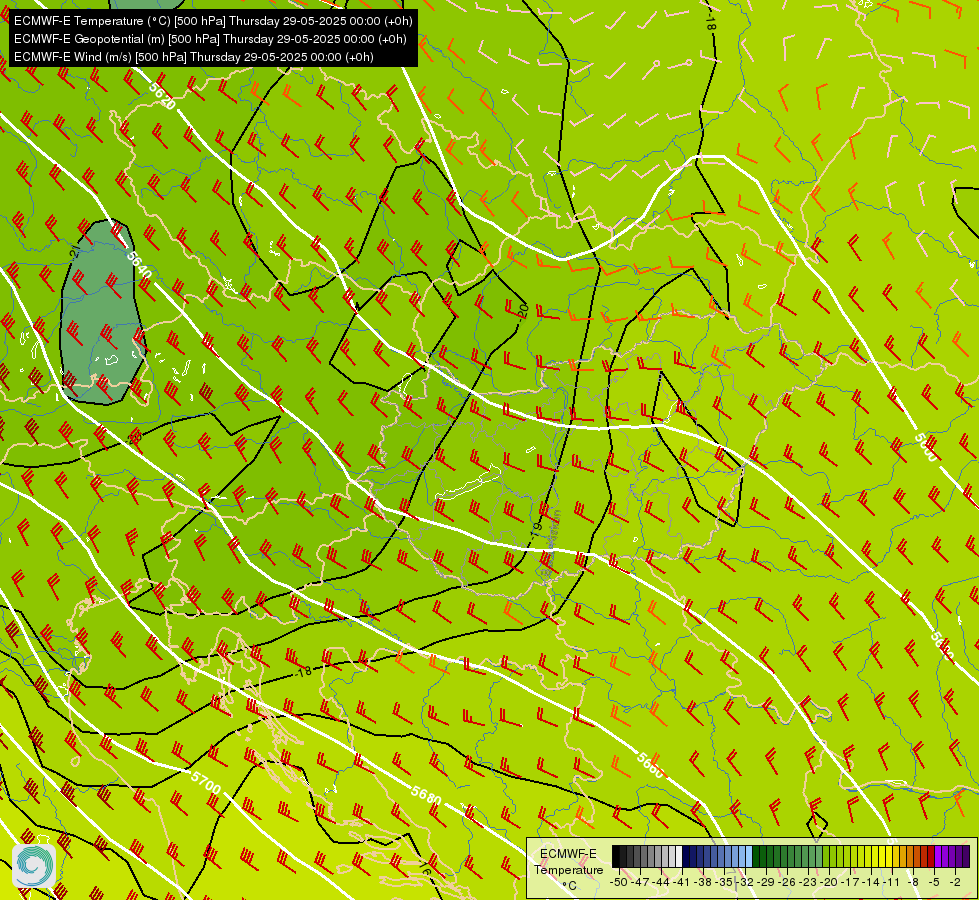Click the -17 legend tick label
The height and width of the screenshot is (900, 979).
[850, 882]
